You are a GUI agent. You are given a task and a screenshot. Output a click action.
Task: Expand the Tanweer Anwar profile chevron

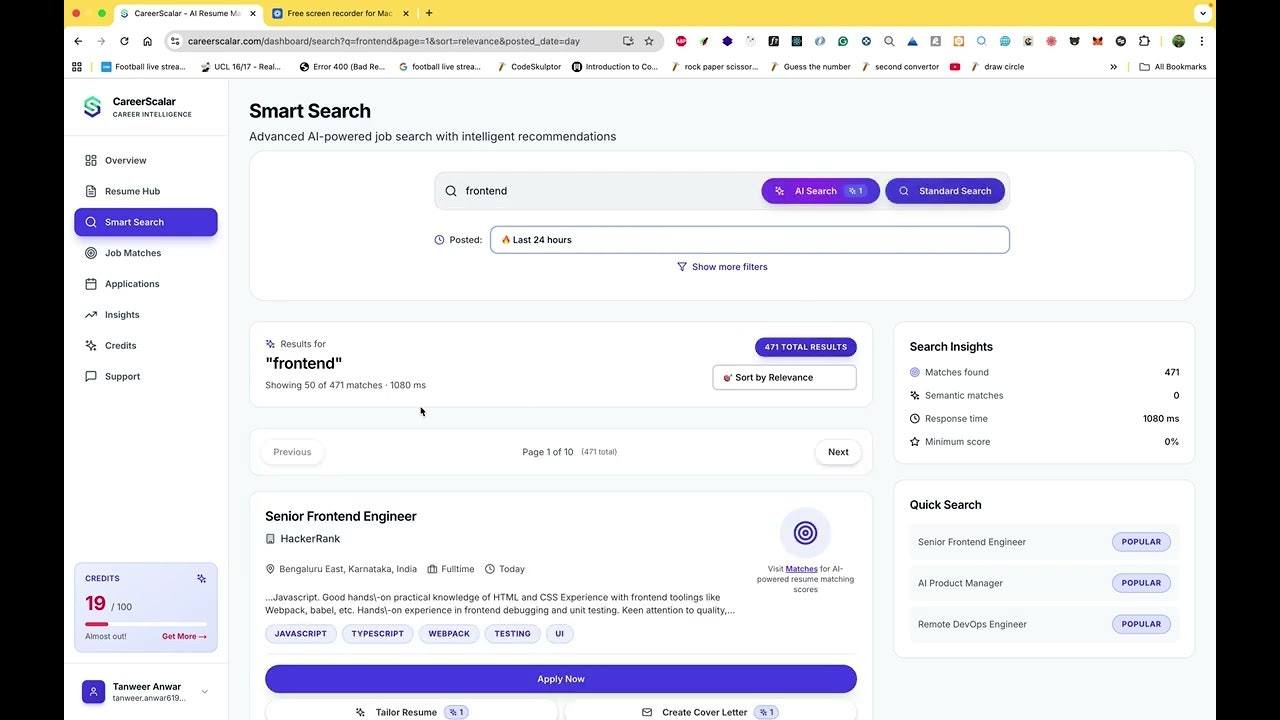pyautogui.click(x=204, y=691)
